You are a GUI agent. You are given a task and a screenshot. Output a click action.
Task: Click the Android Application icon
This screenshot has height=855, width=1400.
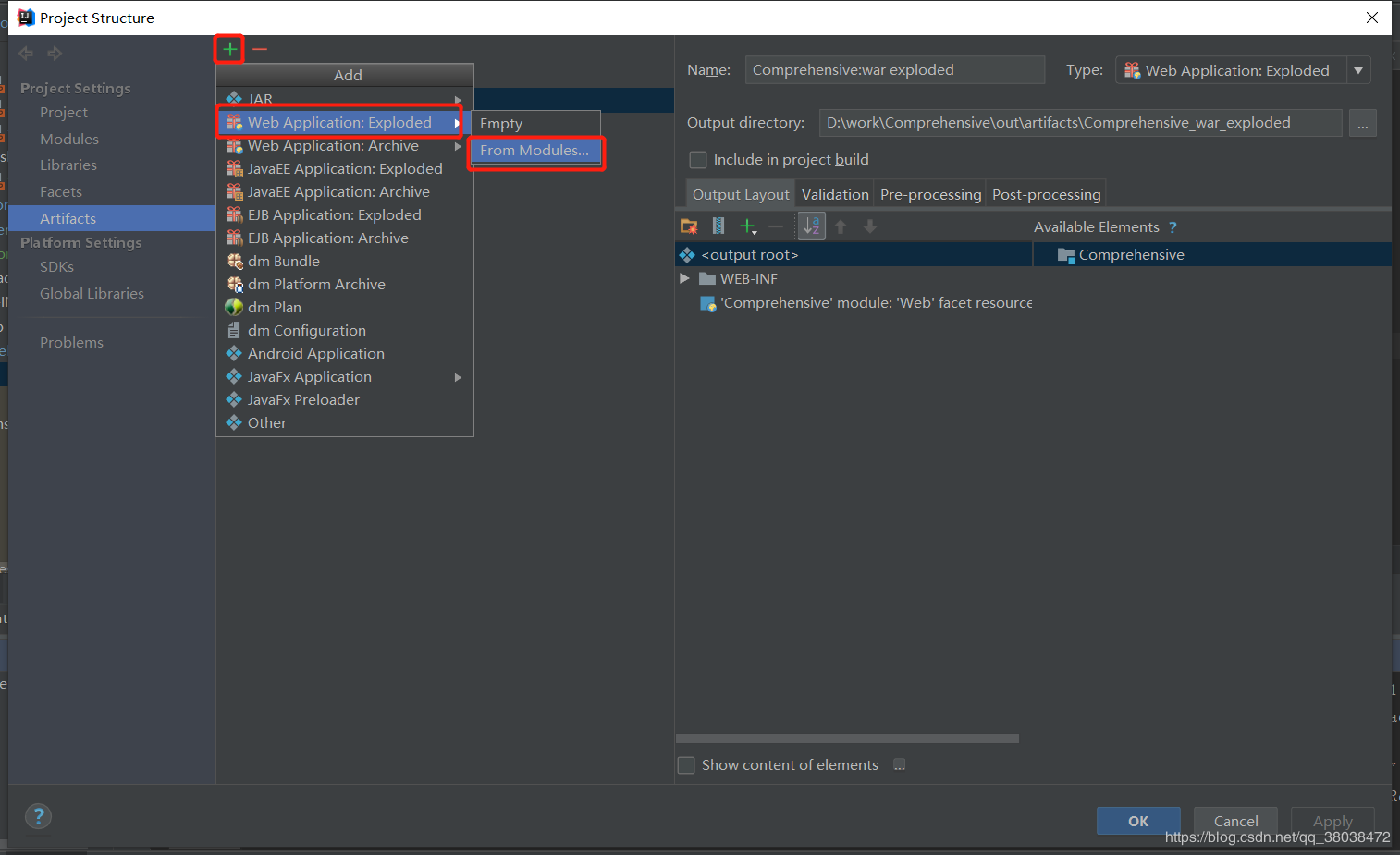point(234,353)
